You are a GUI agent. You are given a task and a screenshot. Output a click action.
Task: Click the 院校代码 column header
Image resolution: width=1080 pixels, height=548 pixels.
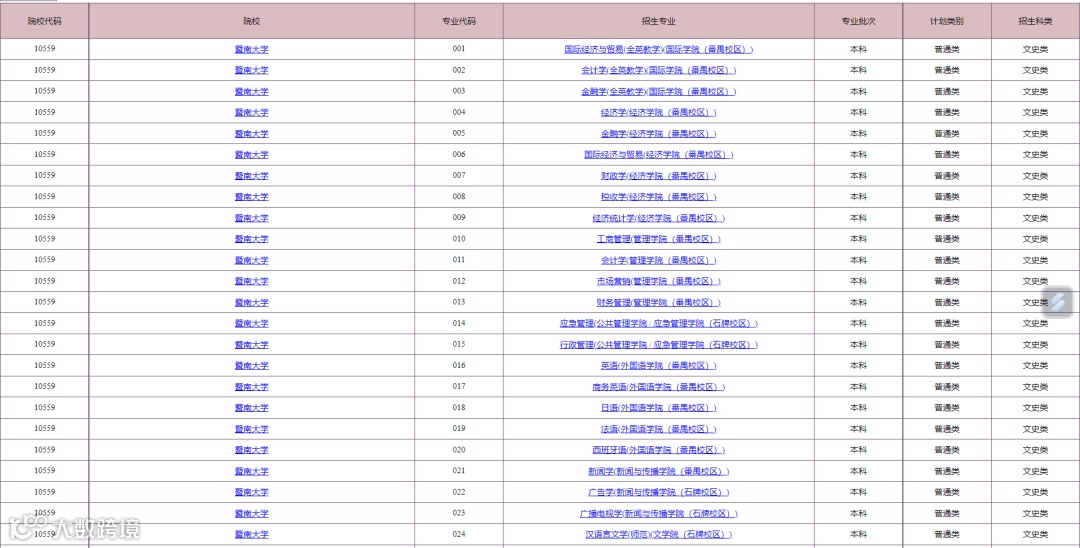pyautogui.click(x=44, y=21)
